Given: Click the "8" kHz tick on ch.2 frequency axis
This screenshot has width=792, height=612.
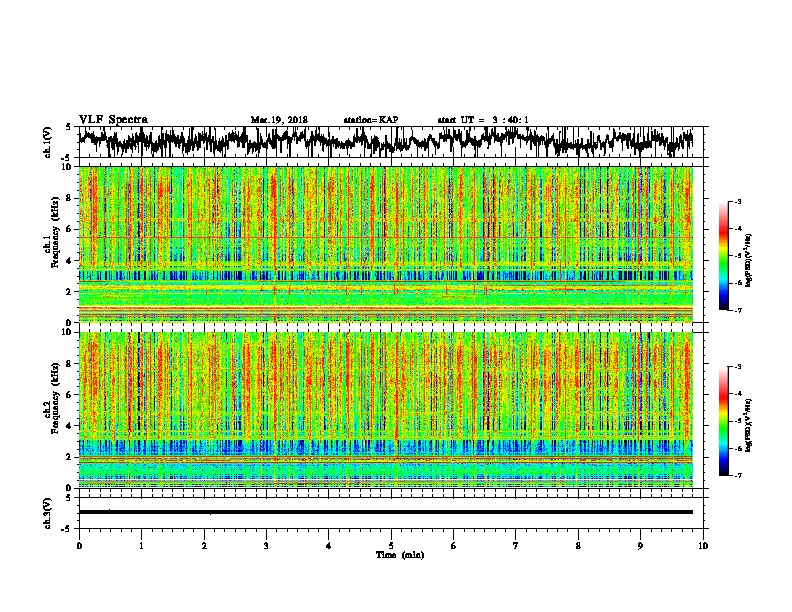Looking at the screenshot, I should point(69,364).
